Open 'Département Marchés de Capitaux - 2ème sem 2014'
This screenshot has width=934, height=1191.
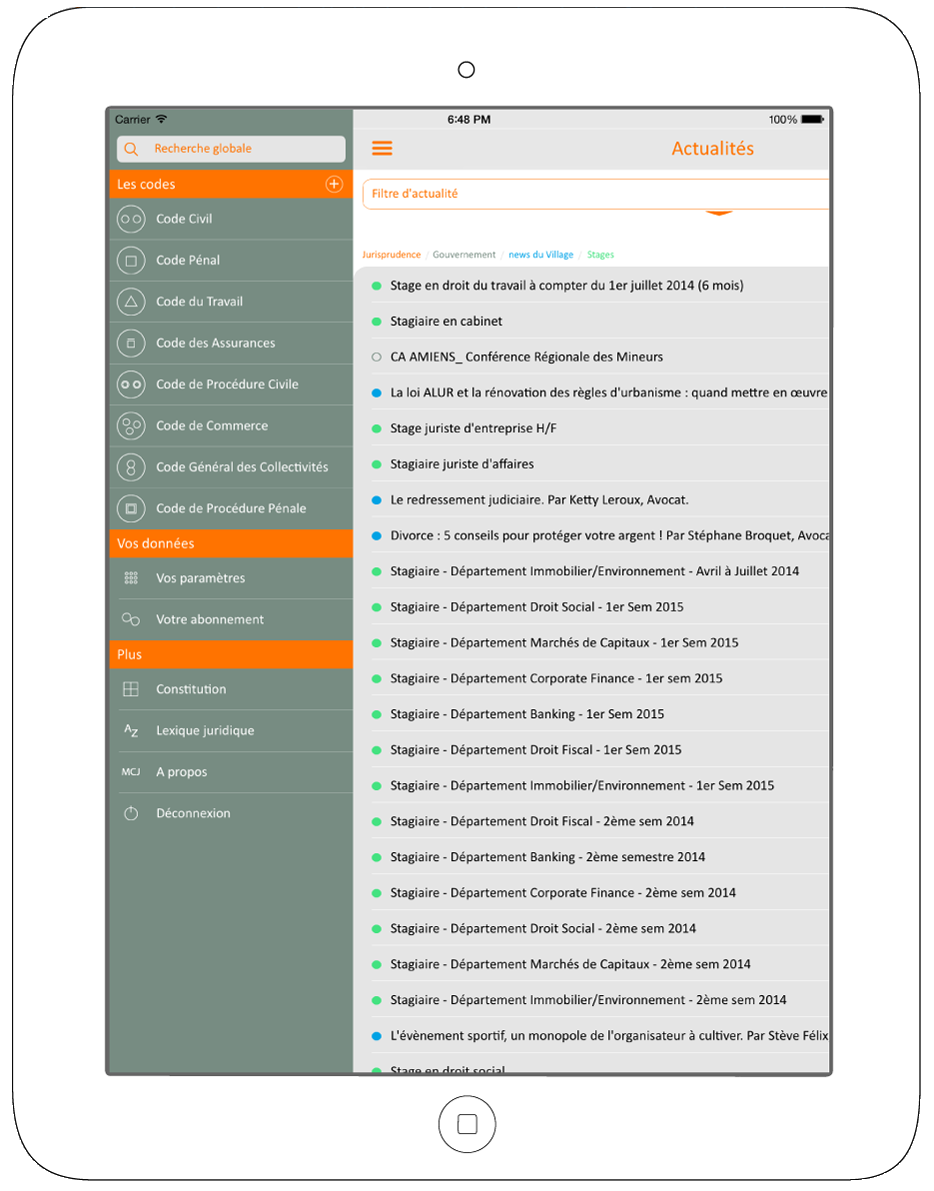coord(592,964)
